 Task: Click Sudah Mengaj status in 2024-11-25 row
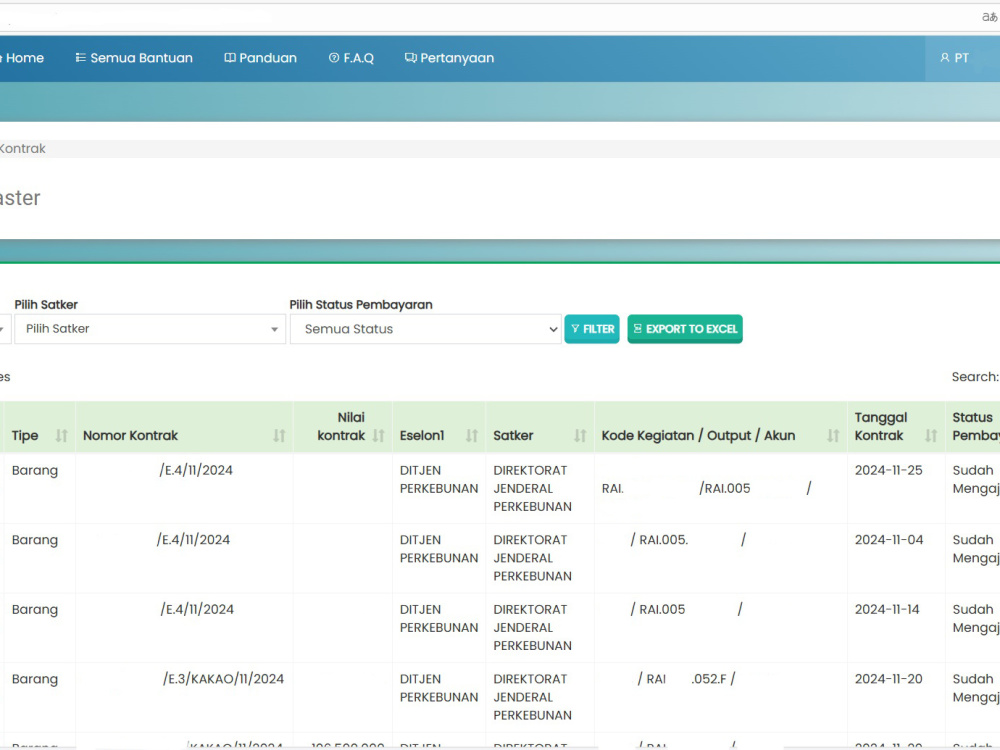(976, 479)
